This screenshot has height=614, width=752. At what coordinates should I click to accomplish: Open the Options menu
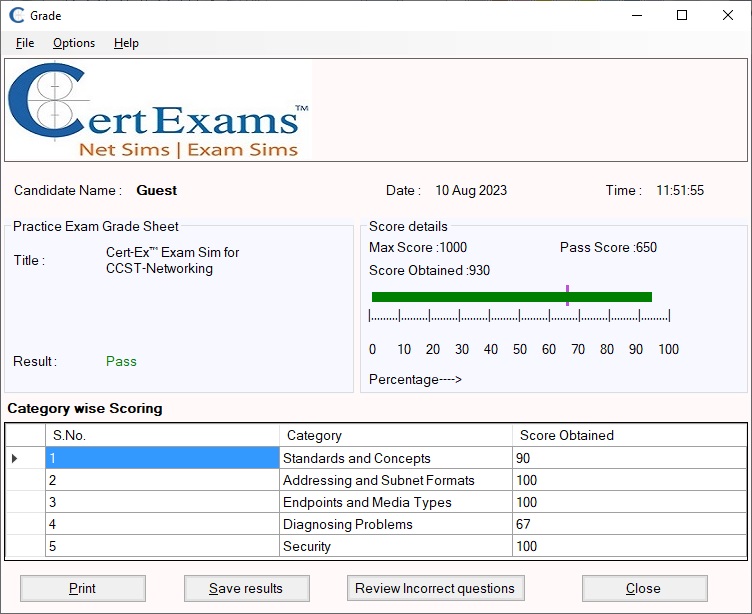pos(74,43)
